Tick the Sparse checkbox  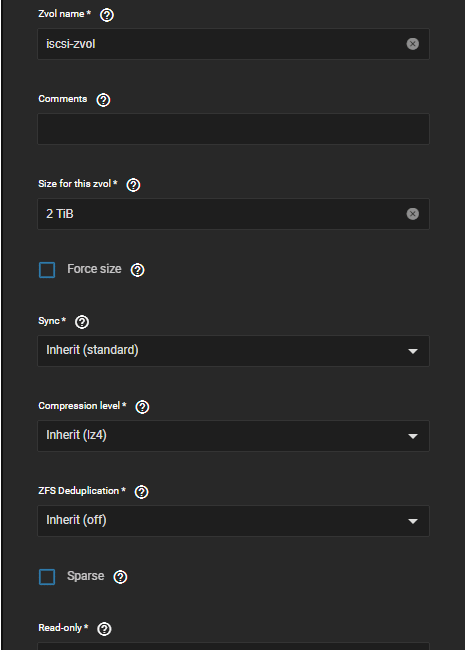[x=47, y=577]
